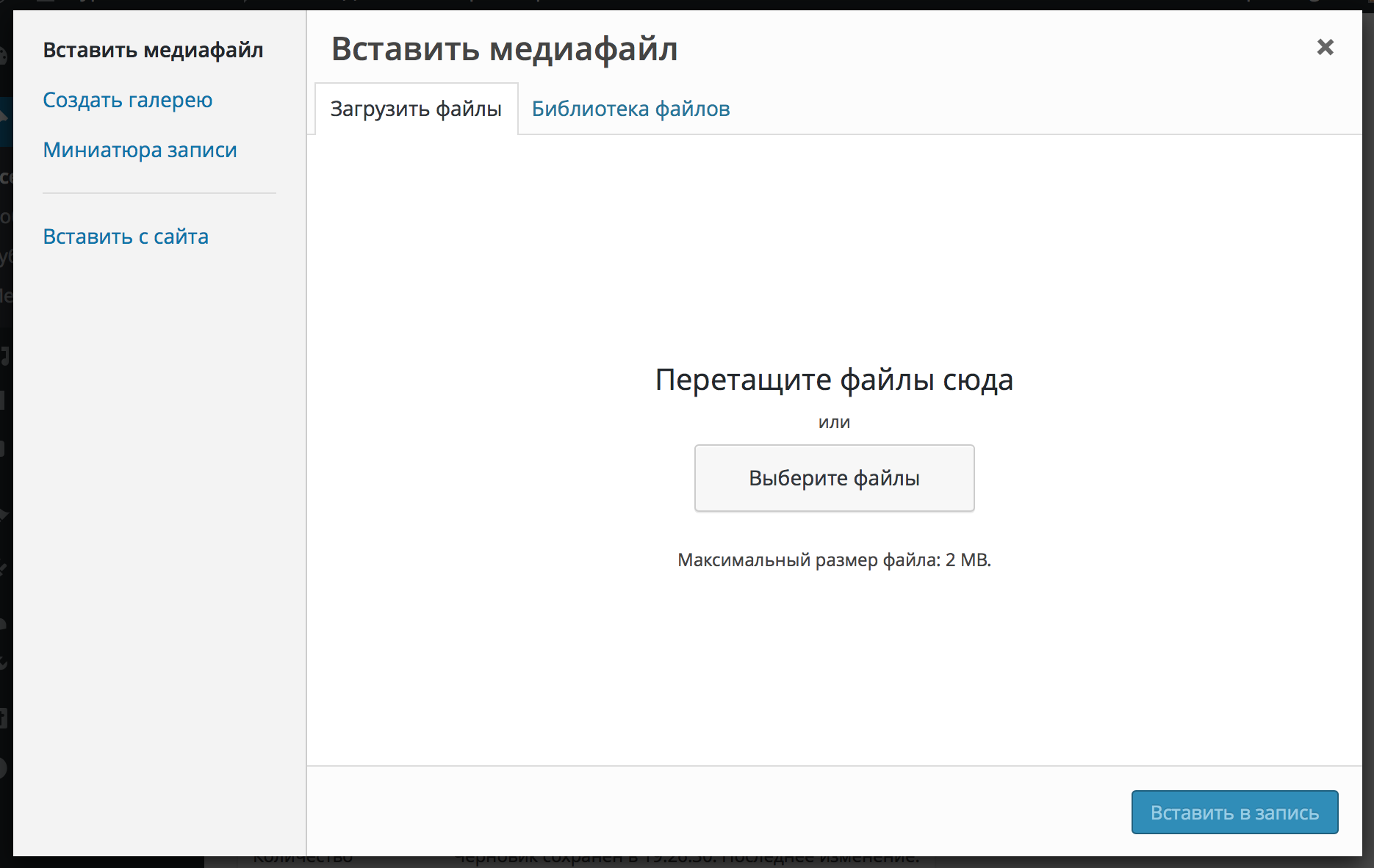The image size is (1374, 868).
Task: Open the Users icon in admin menu
Action: click(4, 624)
